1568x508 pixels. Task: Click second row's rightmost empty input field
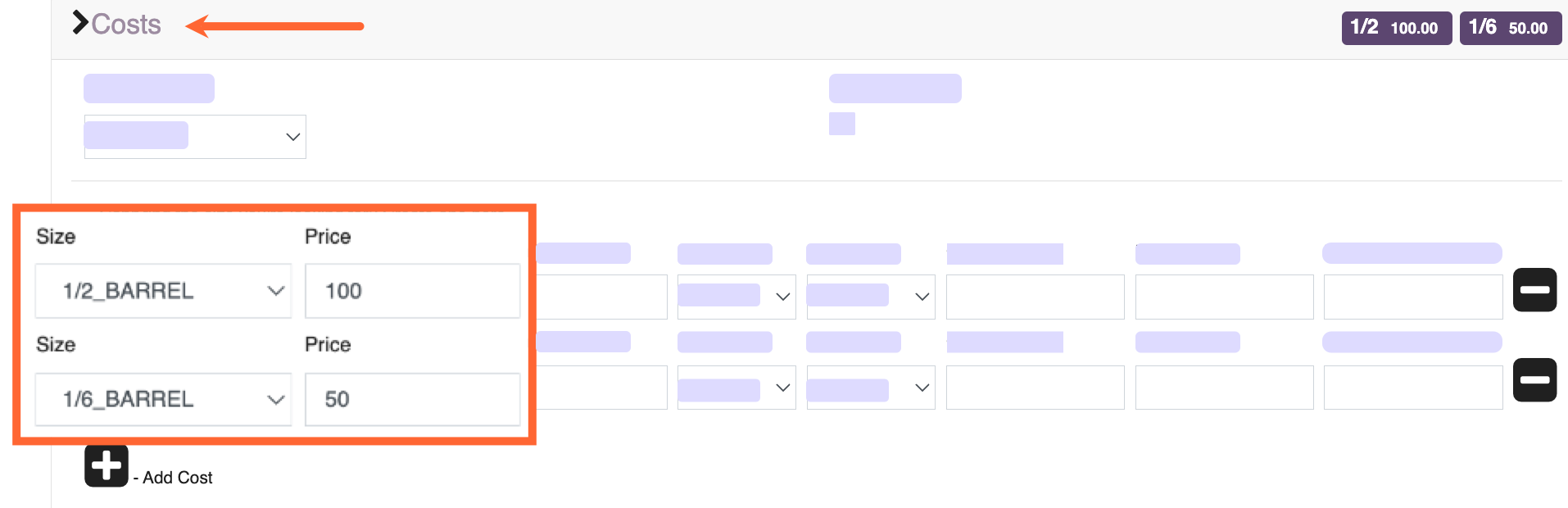pyautogui.click(x=1413, y=388)
